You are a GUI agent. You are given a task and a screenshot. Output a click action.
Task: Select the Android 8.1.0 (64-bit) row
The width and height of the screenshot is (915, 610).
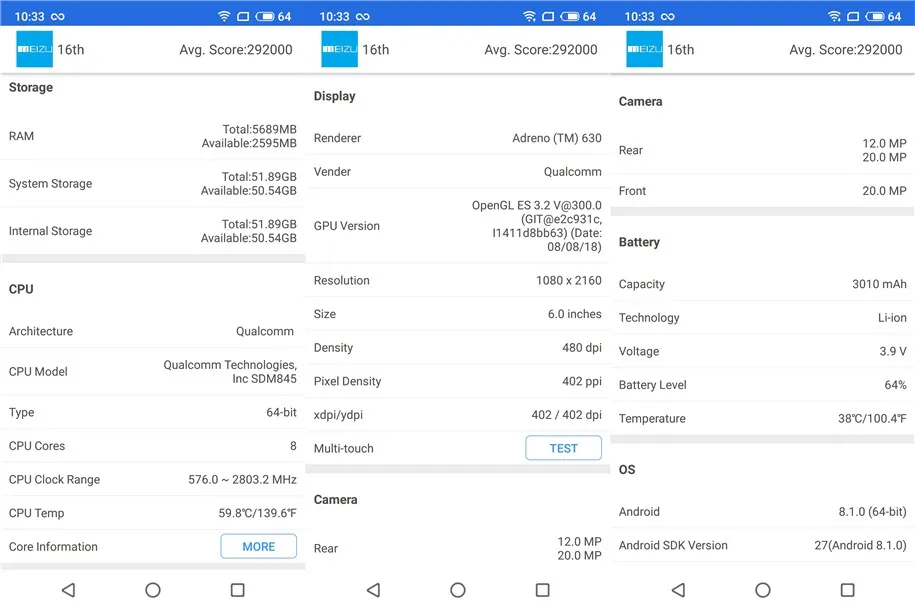762,511
